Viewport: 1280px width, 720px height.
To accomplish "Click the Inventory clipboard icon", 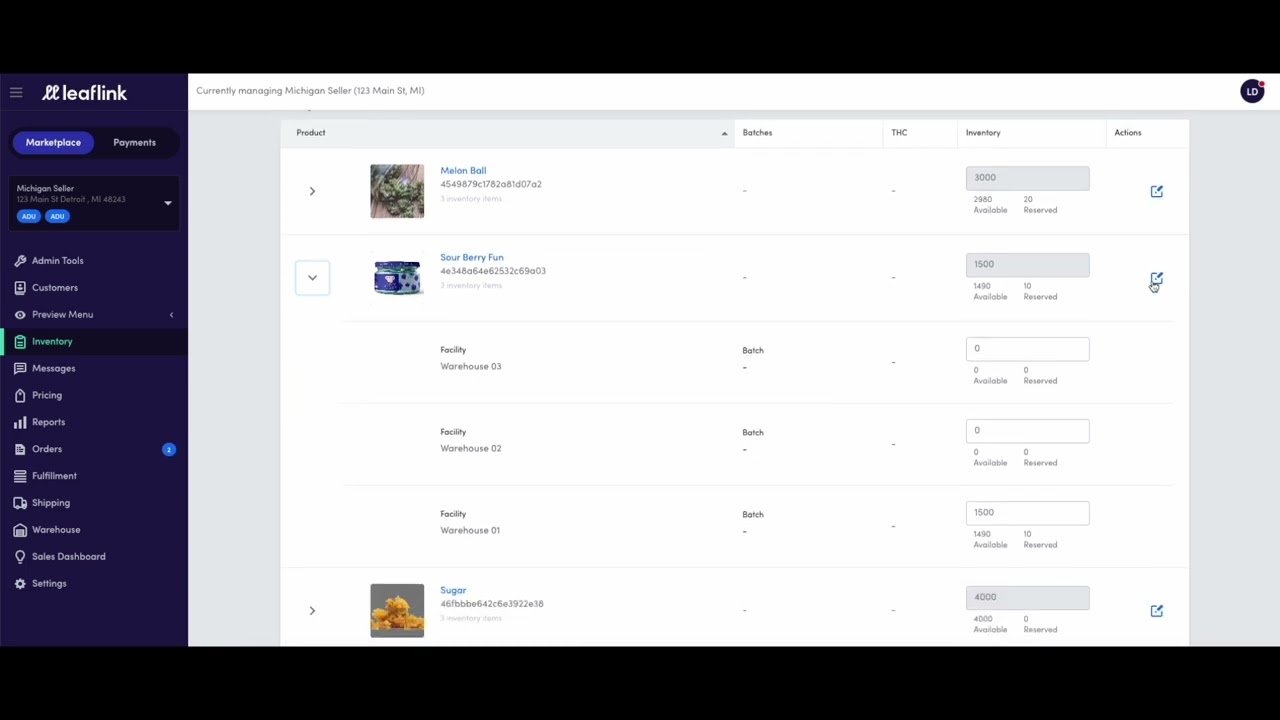I will [x=20, y=342].
